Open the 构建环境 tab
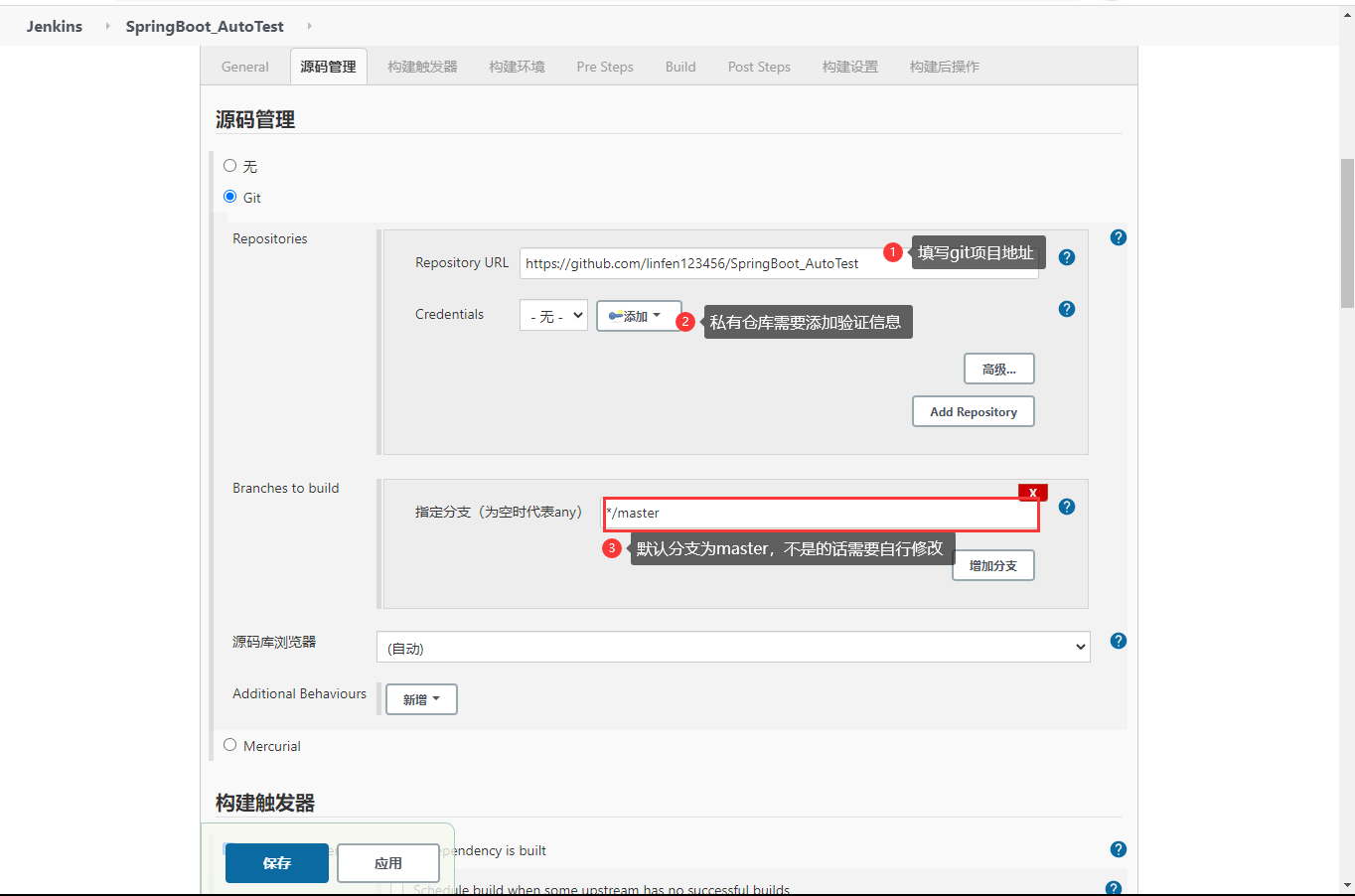This screenshot has height=896, width=1355. coord(518,67)
